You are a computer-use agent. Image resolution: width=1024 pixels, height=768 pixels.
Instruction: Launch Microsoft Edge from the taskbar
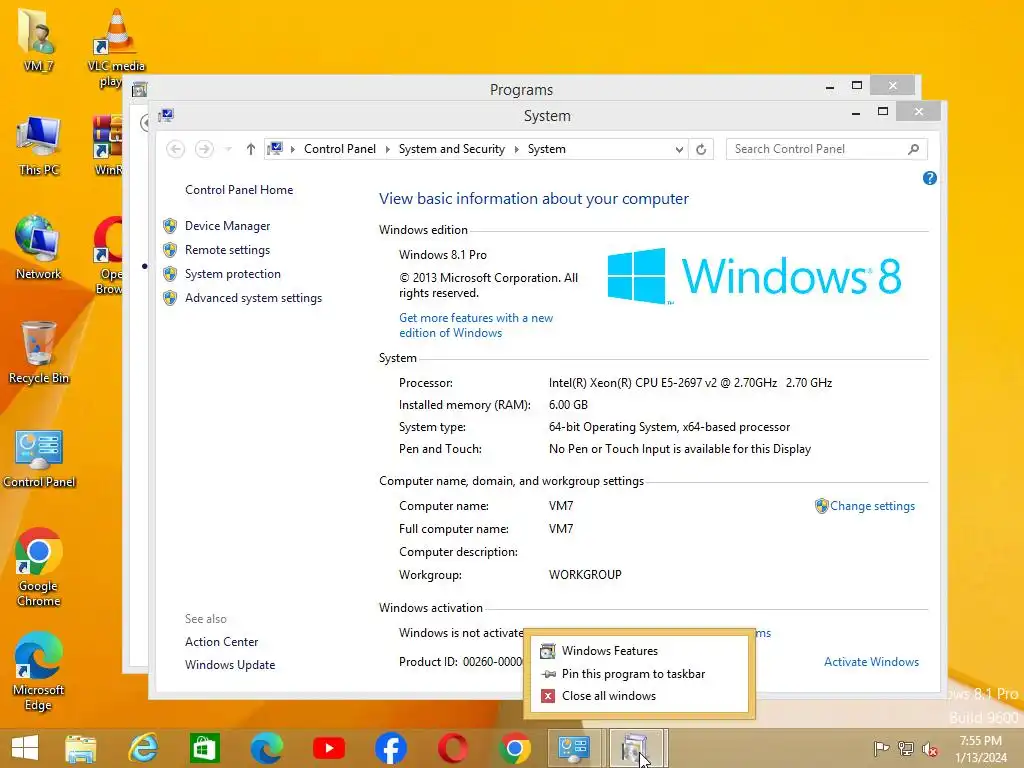(266, 748)
